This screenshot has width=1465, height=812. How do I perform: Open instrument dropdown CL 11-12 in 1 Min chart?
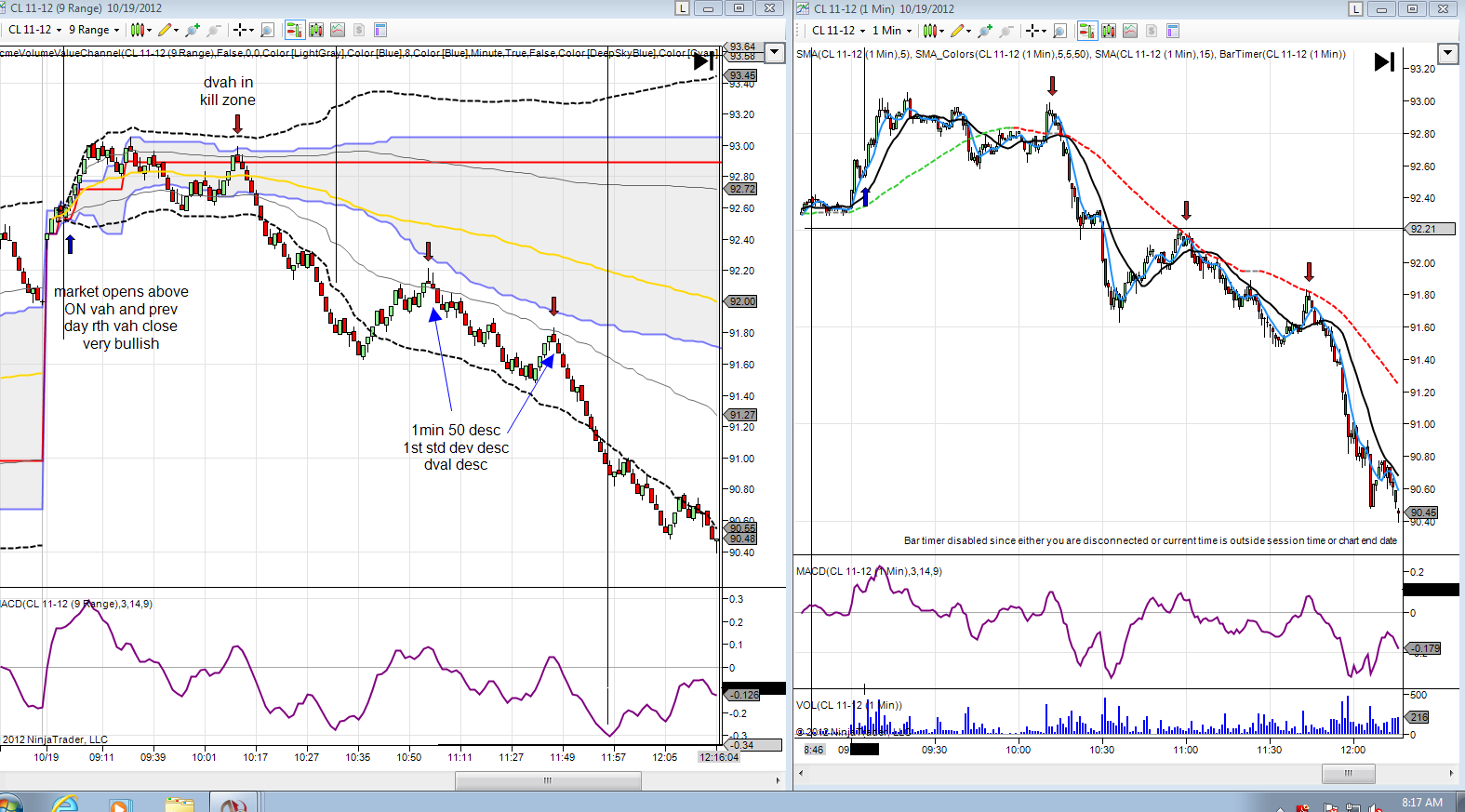pos(839,30)
